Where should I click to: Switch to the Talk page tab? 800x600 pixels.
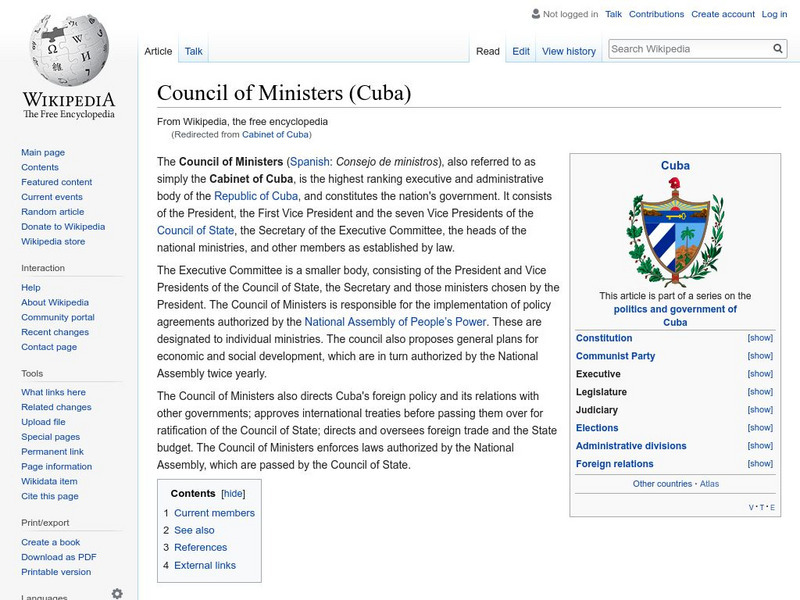coord(193,51)
